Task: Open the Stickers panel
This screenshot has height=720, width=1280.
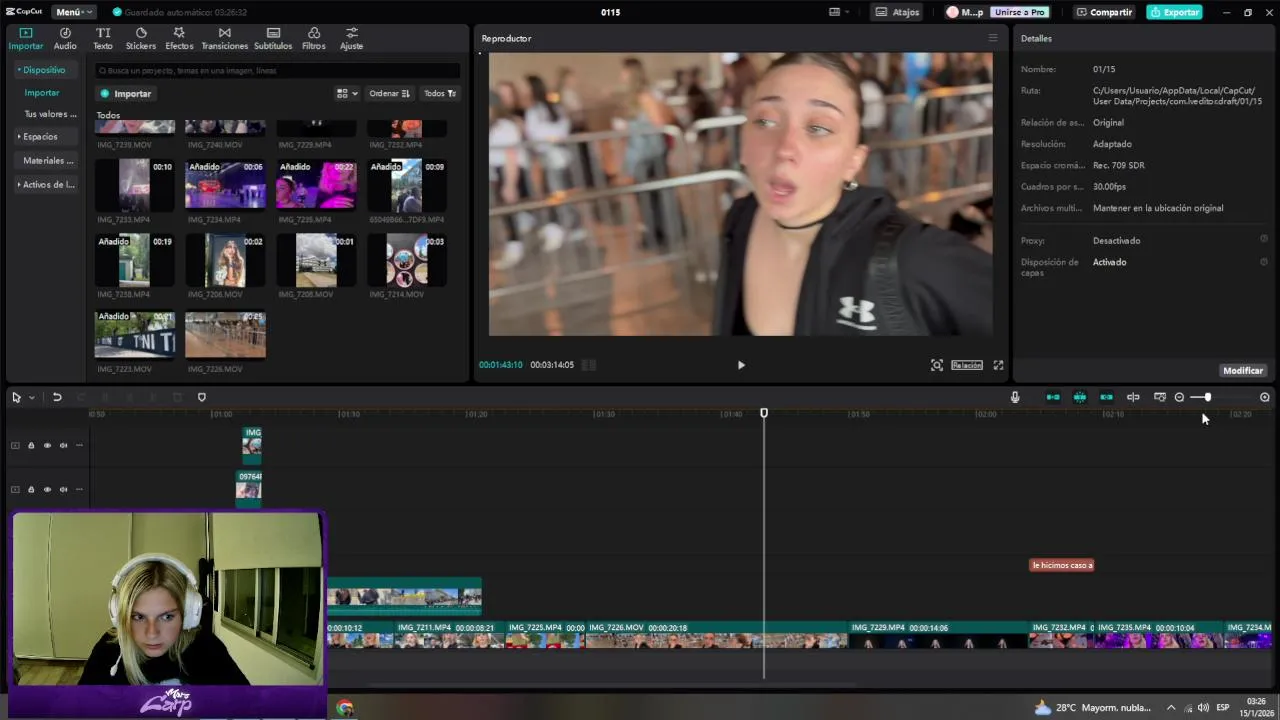Action: (140, 38)
